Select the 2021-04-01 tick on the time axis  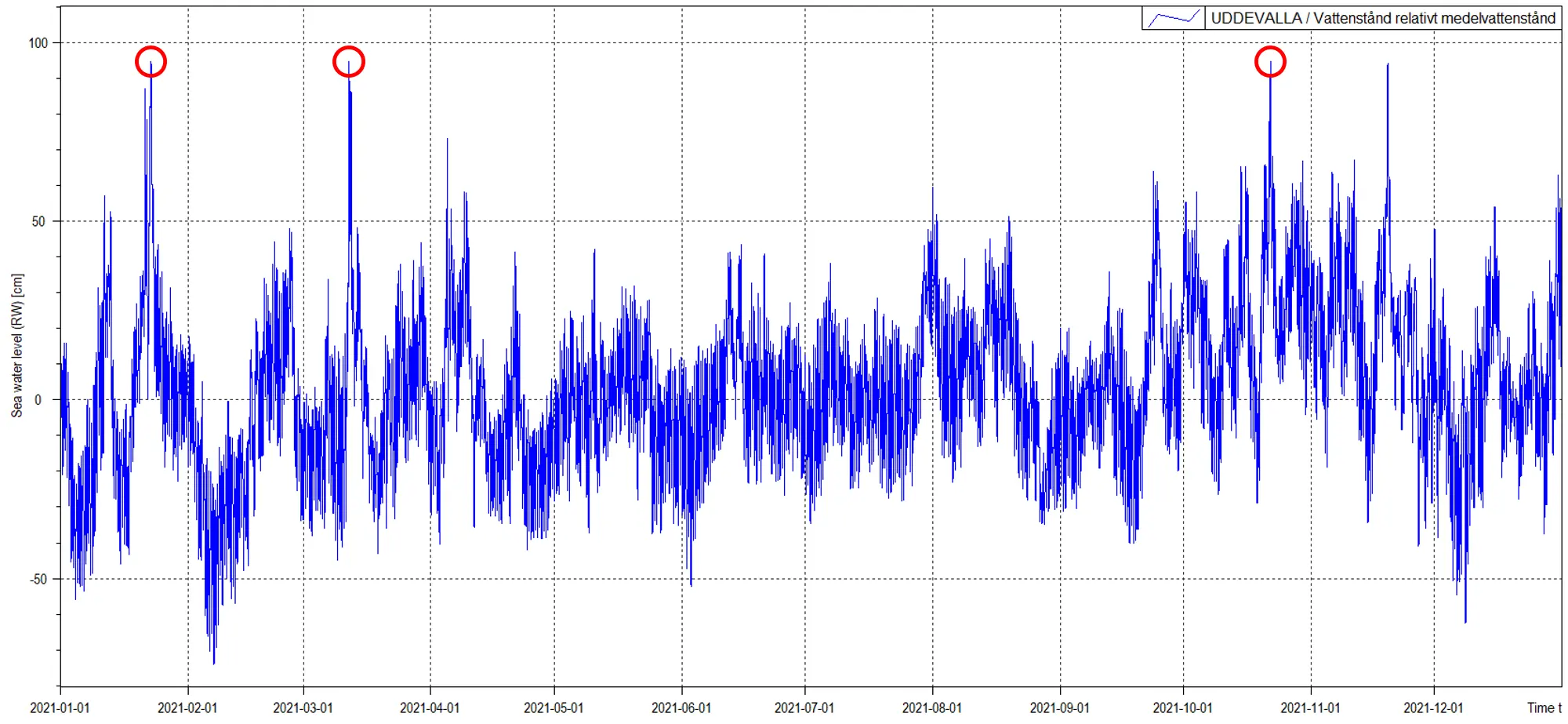(x=430, y=708)
